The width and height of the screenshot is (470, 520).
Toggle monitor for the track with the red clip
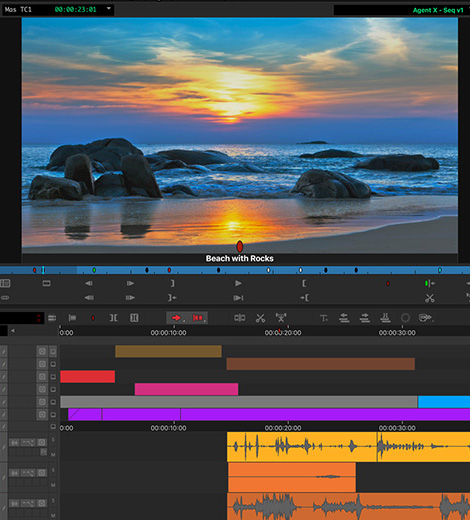[x=53, y=377]
